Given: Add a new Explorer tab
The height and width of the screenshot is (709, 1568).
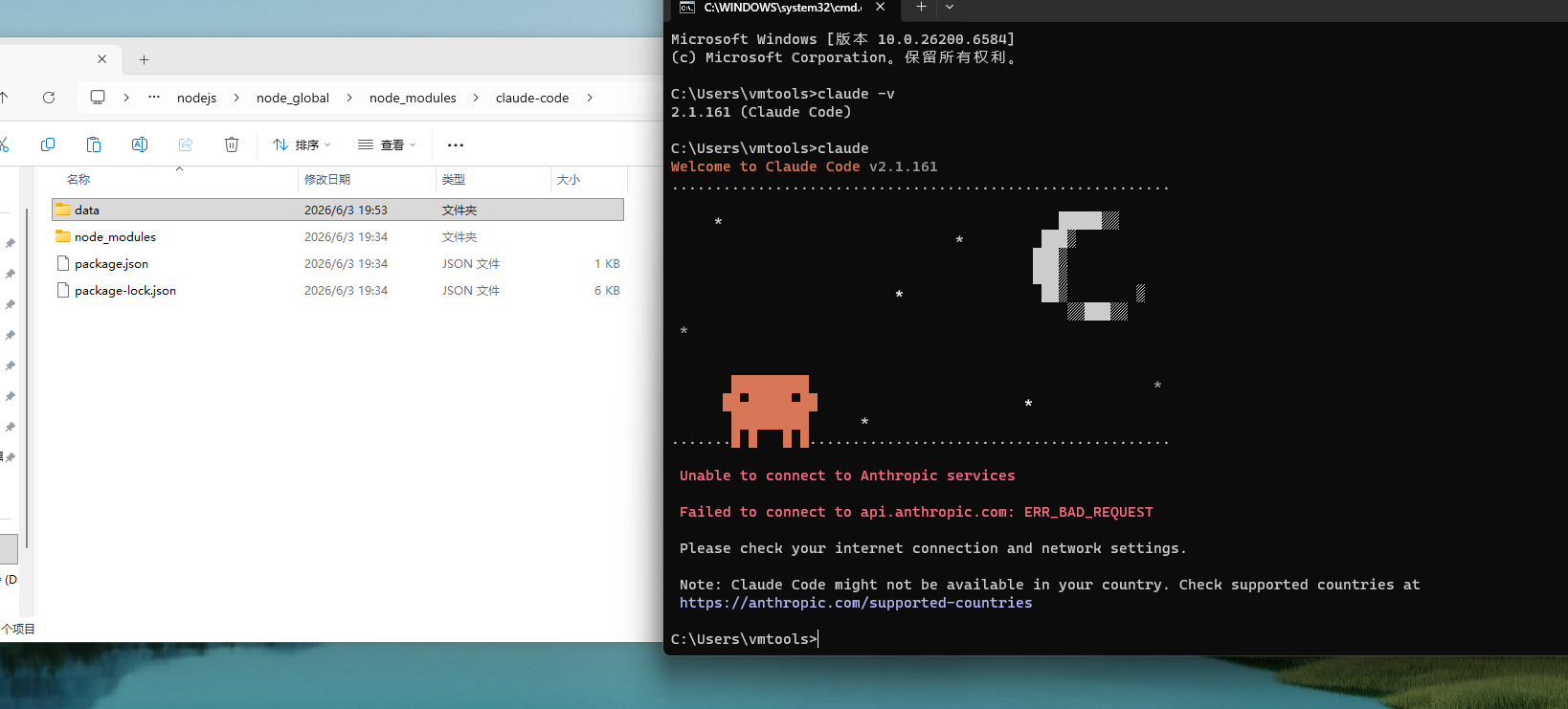Looking at the screenshot, I should click(144, 59).
